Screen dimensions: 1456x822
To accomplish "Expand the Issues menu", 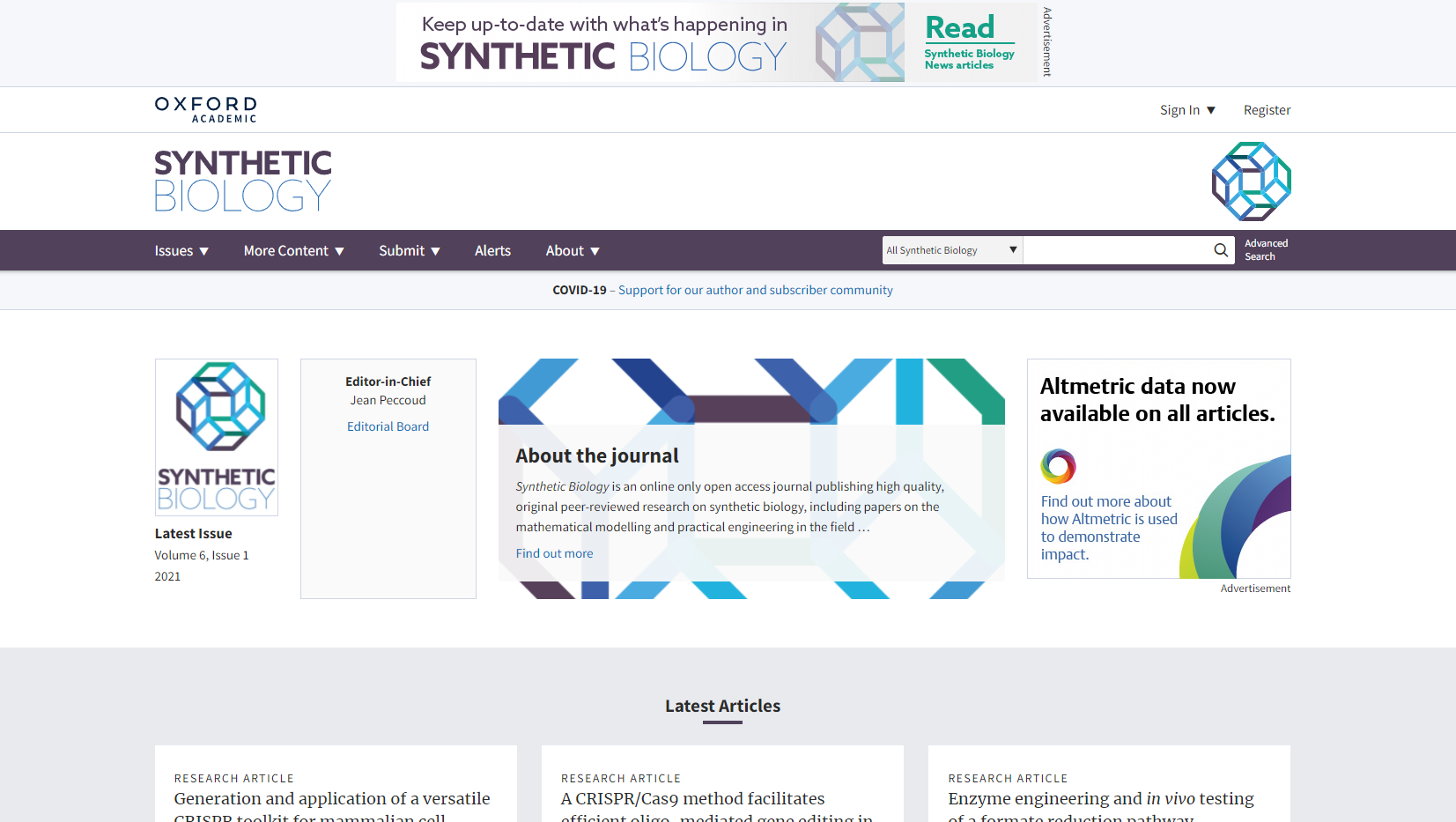I will click(x=181, y=251).
